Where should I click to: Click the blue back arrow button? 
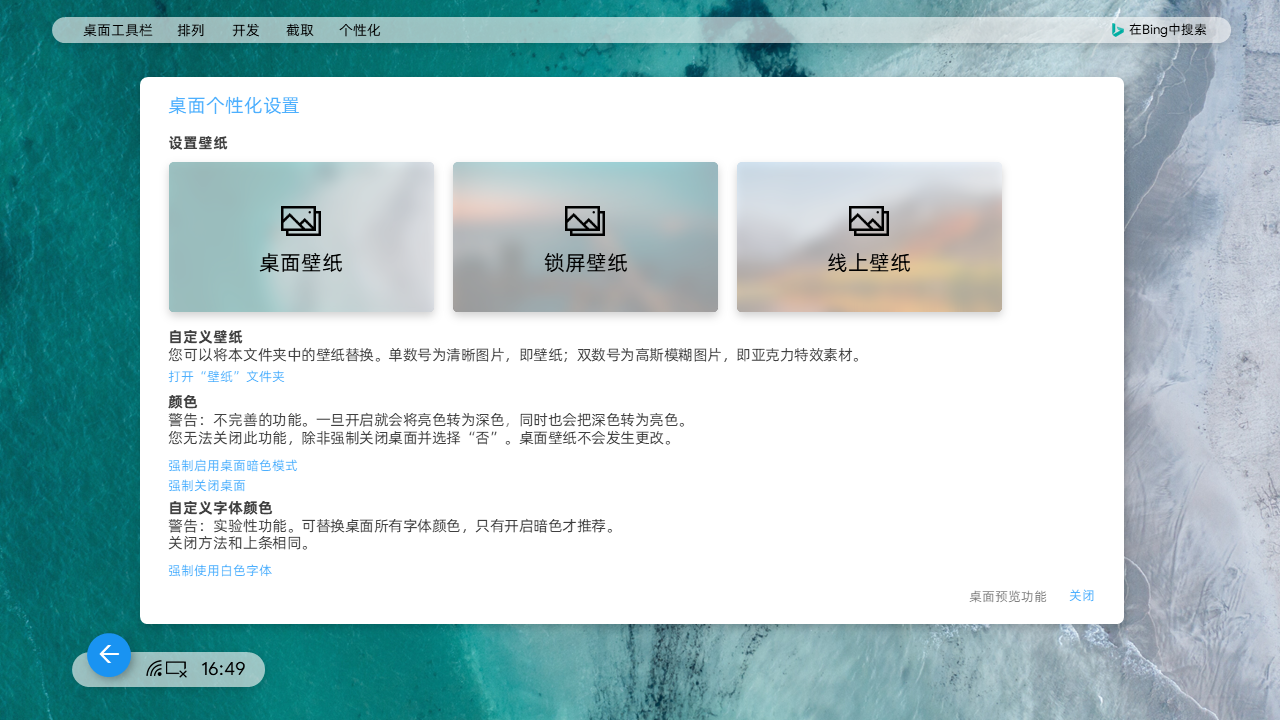(x=109, y=655)
